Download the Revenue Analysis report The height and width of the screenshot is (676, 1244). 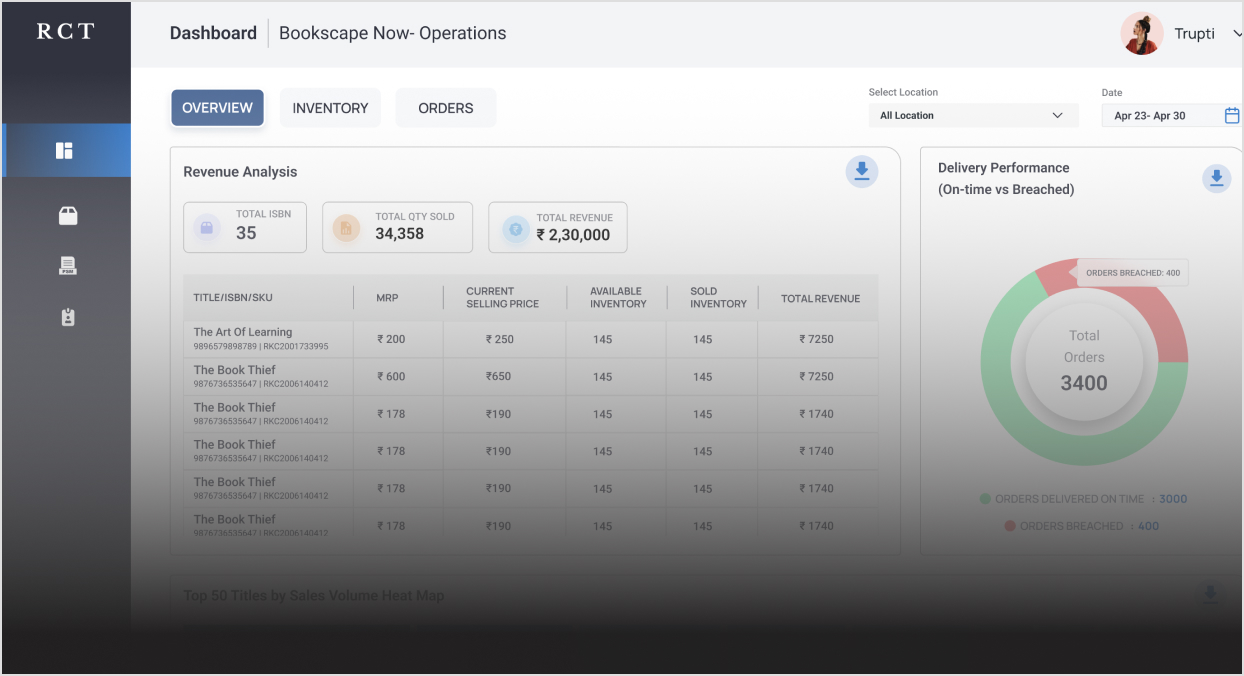(x=861, y=172)
